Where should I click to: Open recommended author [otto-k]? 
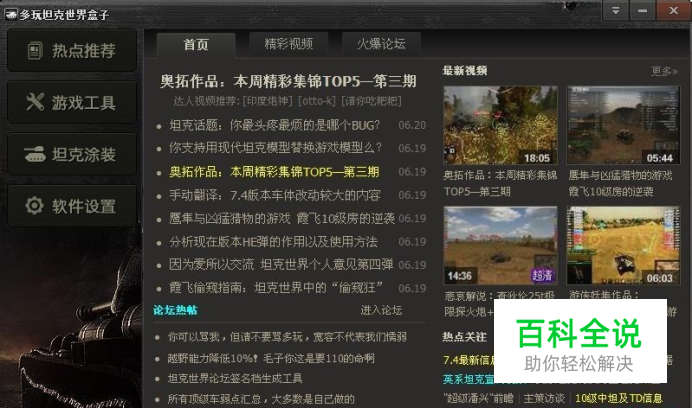[x=317, y=101]
